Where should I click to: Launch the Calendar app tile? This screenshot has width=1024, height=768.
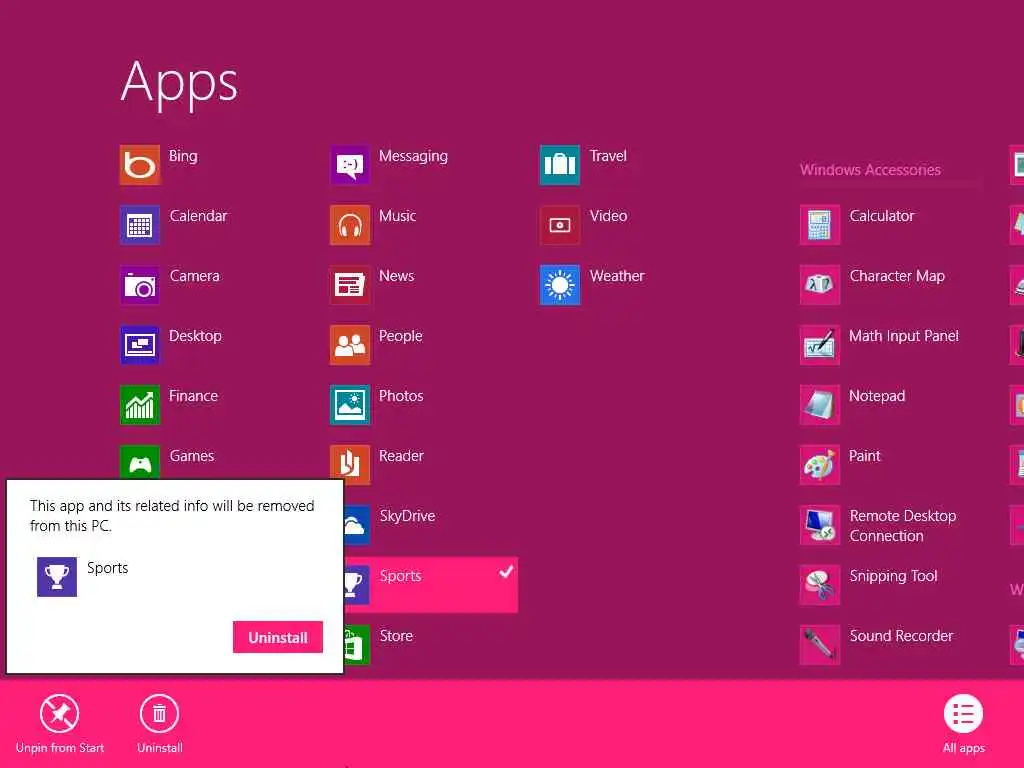140,225
